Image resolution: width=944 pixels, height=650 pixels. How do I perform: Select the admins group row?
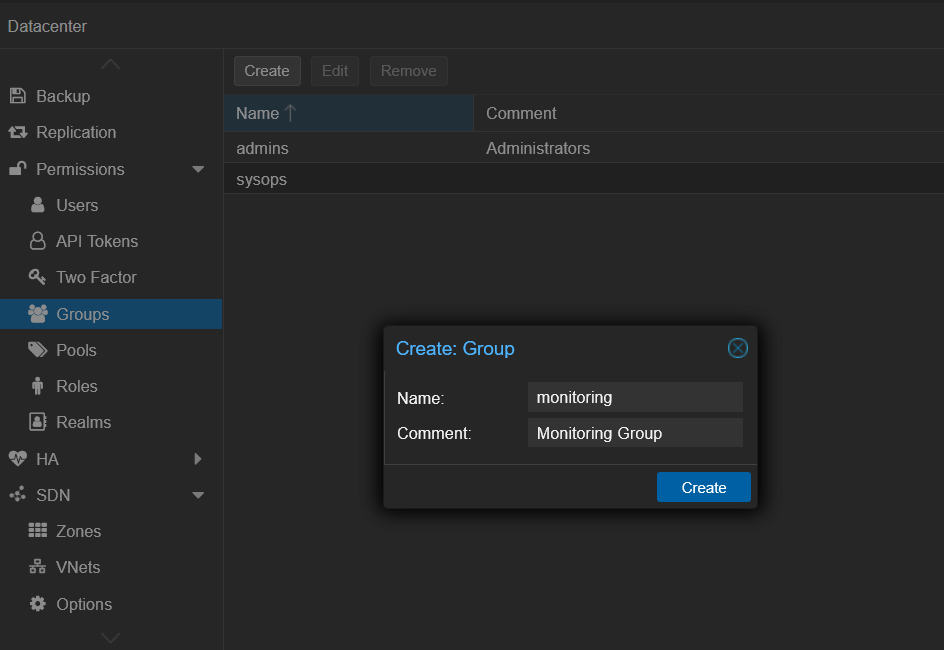(x=584, y=148)
